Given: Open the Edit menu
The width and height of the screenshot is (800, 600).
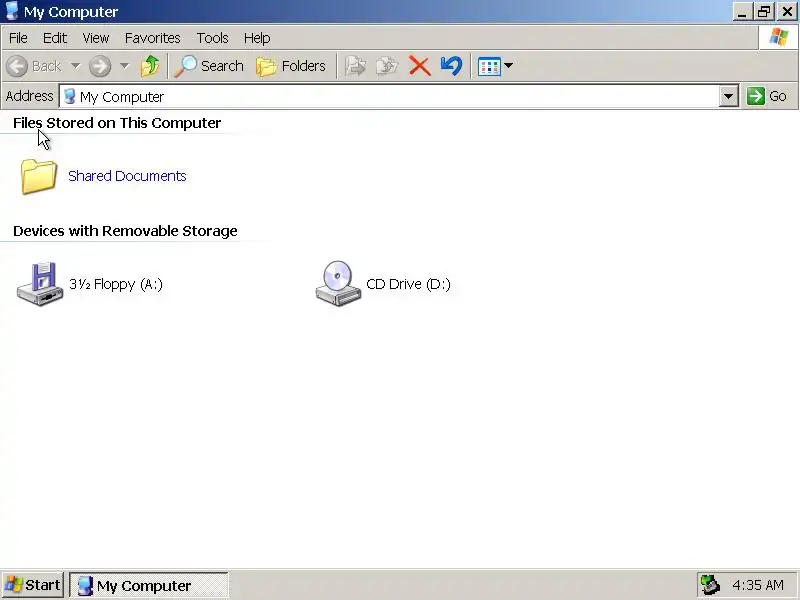Looking at the screenshot, I should point(55,38).
